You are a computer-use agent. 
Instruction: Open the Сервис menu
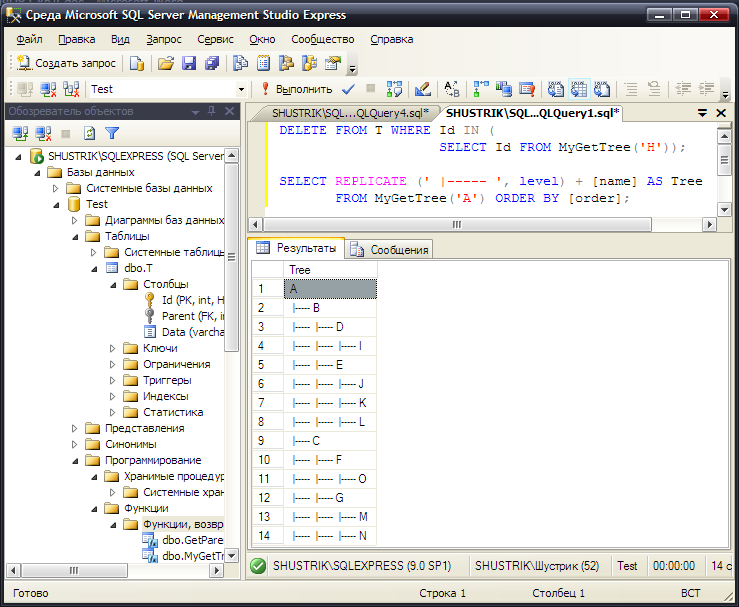[215, 40]
